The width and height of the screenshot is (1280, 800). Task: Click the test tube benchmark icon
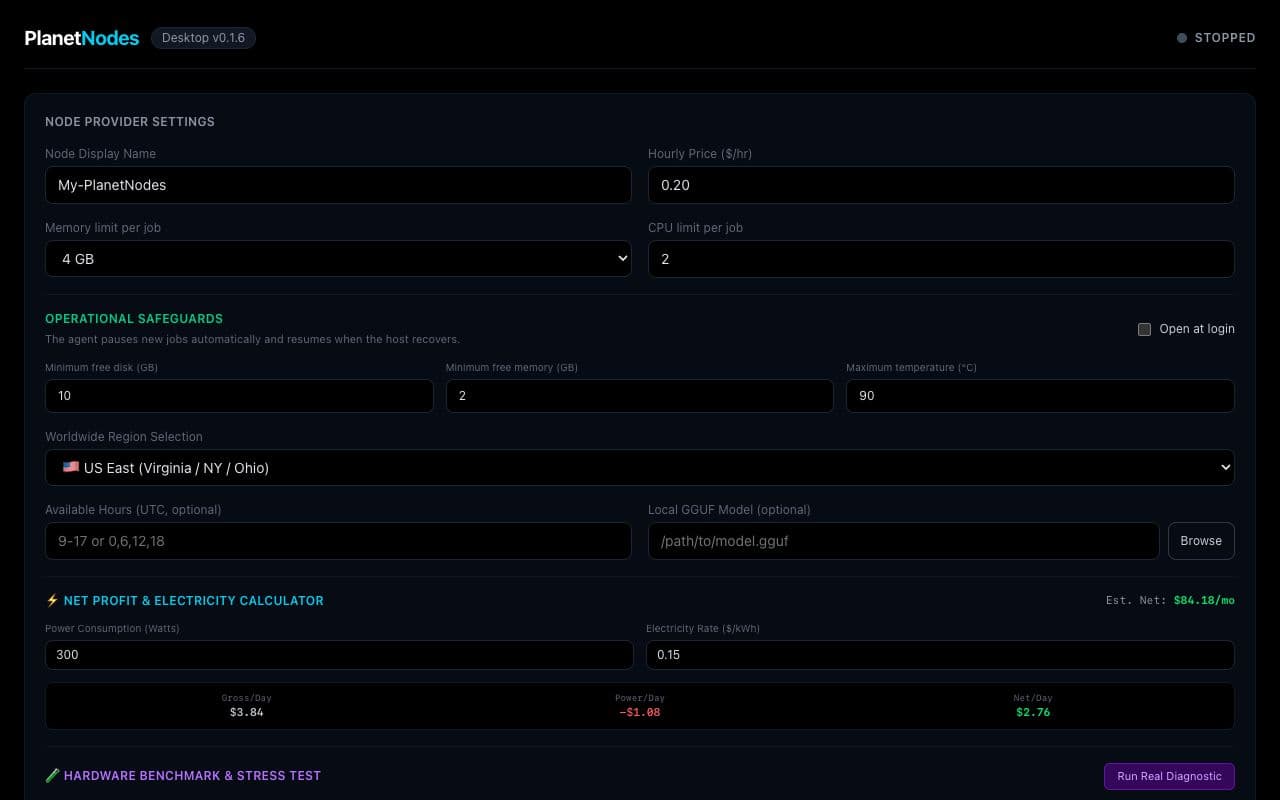coord(52,775)
